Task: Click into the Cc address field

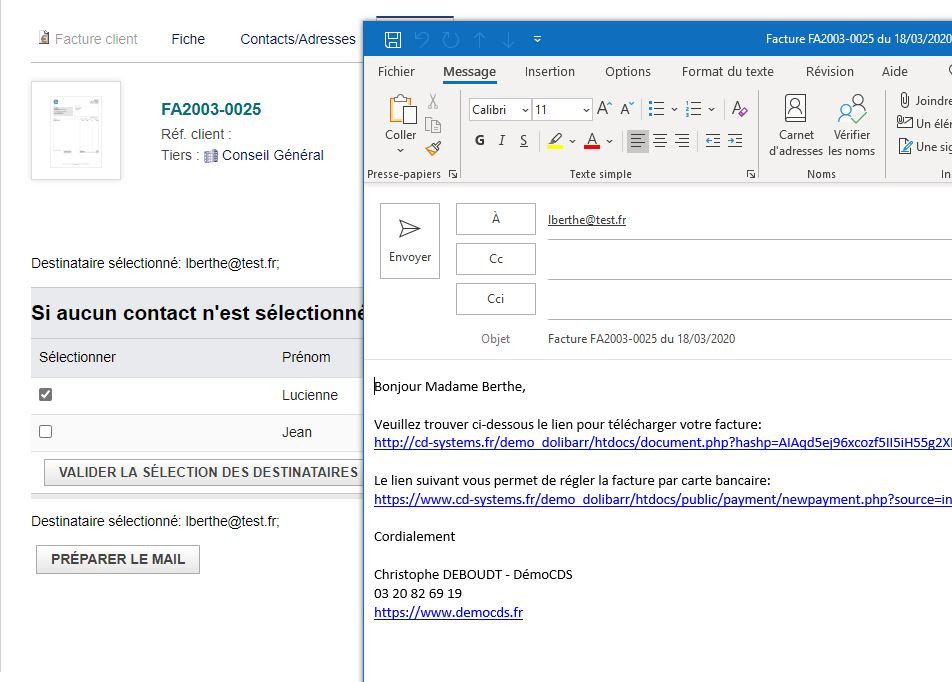Action: click(750, 260)
